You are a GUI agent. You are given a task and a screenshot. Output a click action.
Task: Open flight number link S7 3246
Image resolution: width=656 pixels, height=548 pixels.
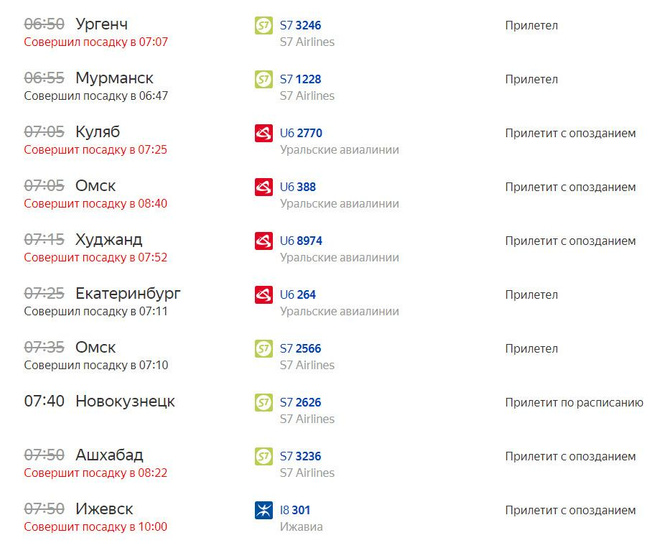[300, 25]
